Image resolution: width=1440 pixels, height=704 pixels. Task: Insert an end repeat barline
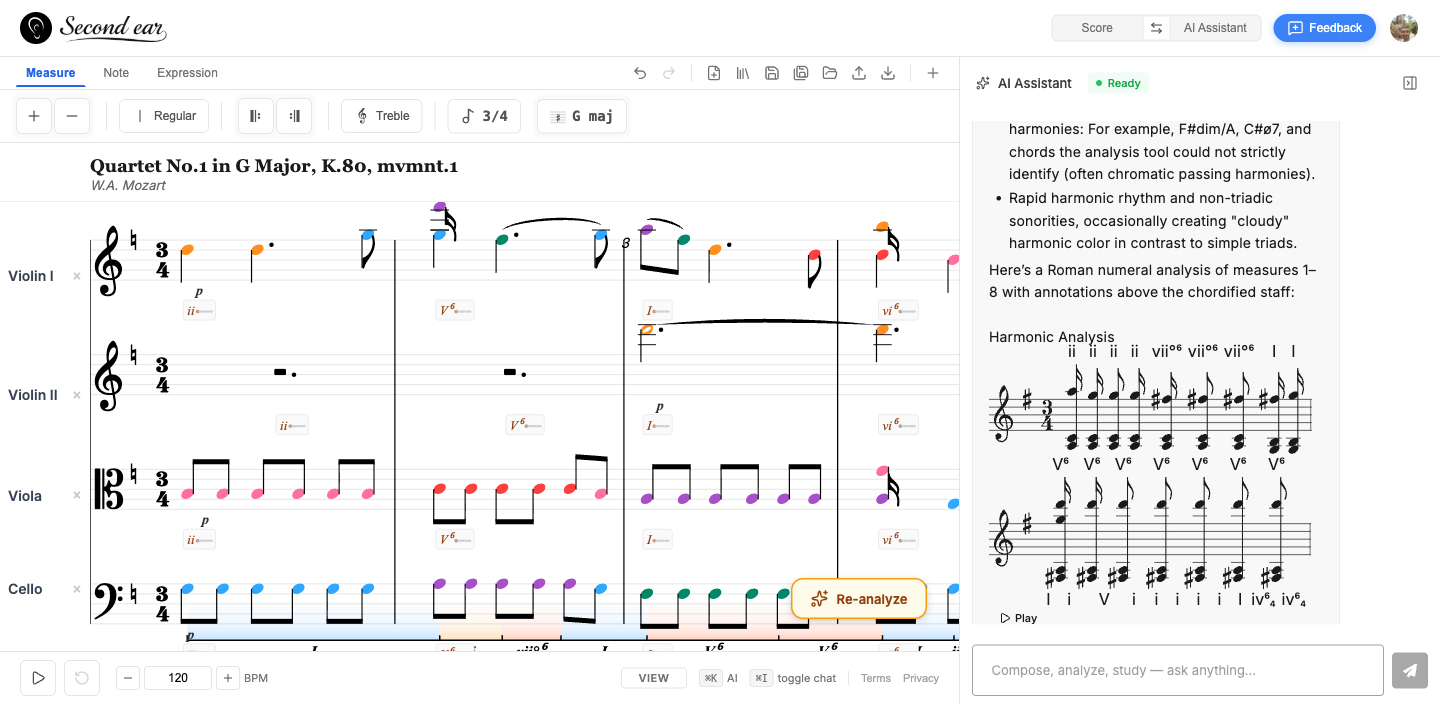coord(294,116)
